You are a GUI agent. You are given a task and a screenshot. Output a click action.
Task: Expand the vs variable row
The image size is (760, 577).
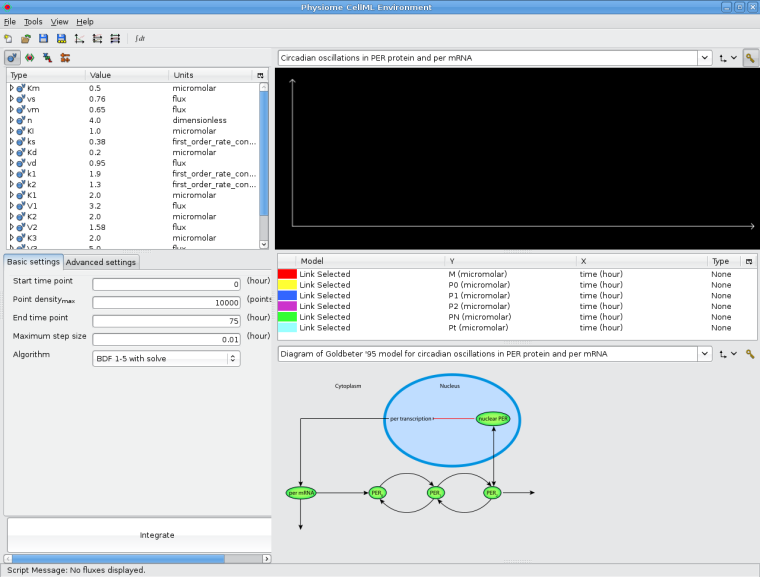coord(12,98)
